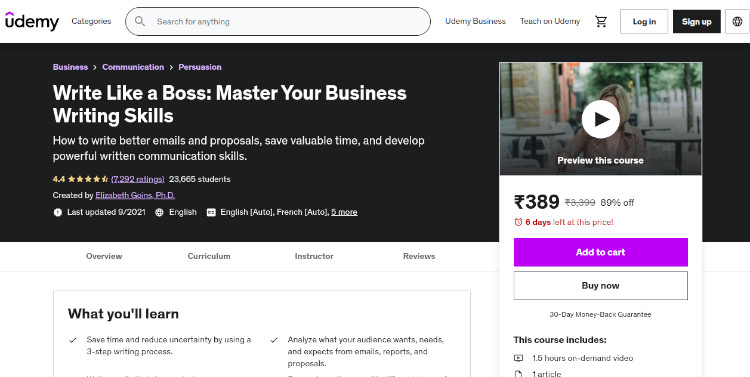The image size is (750, 377).
Task: Switch to the Instructor tab
Action: tap(314, 256)
